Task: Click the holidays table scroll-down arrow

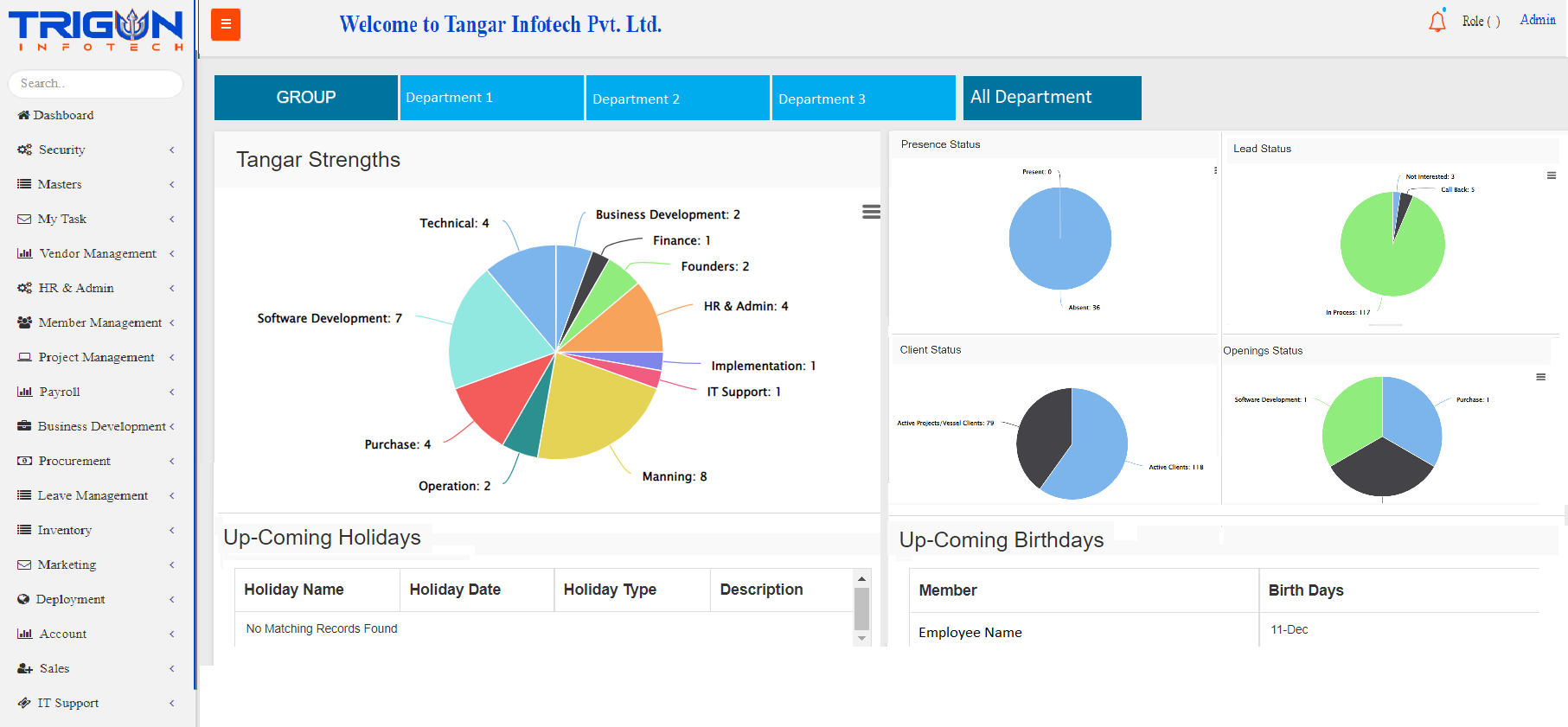Action: pyautogui.click(x=861, y=639)
